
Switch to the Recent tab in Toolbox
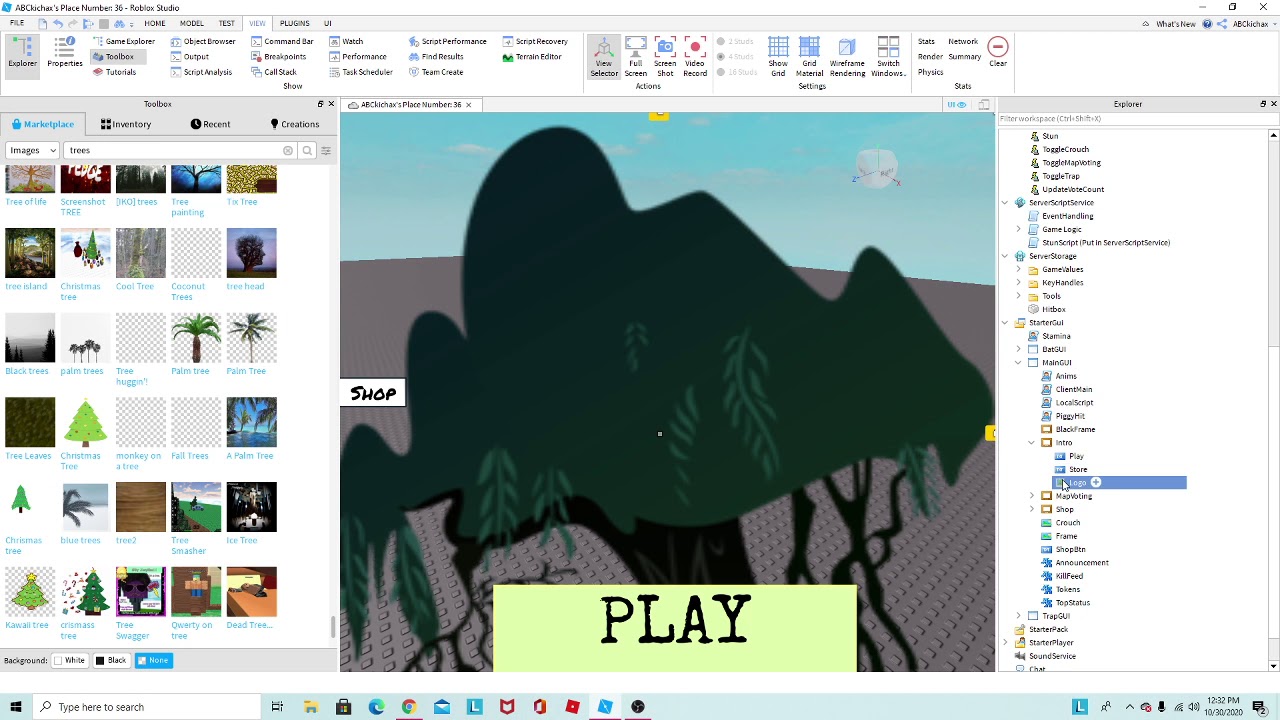[210, 124]
